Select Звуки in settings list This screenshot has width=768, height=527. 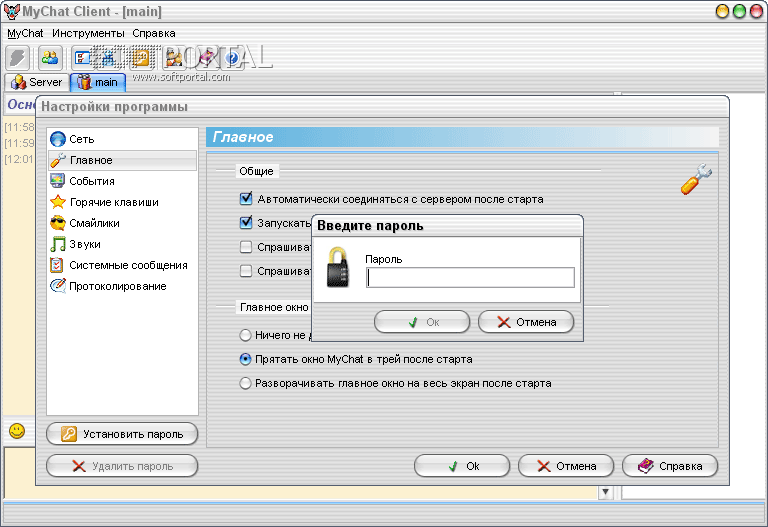coord(122,244)
